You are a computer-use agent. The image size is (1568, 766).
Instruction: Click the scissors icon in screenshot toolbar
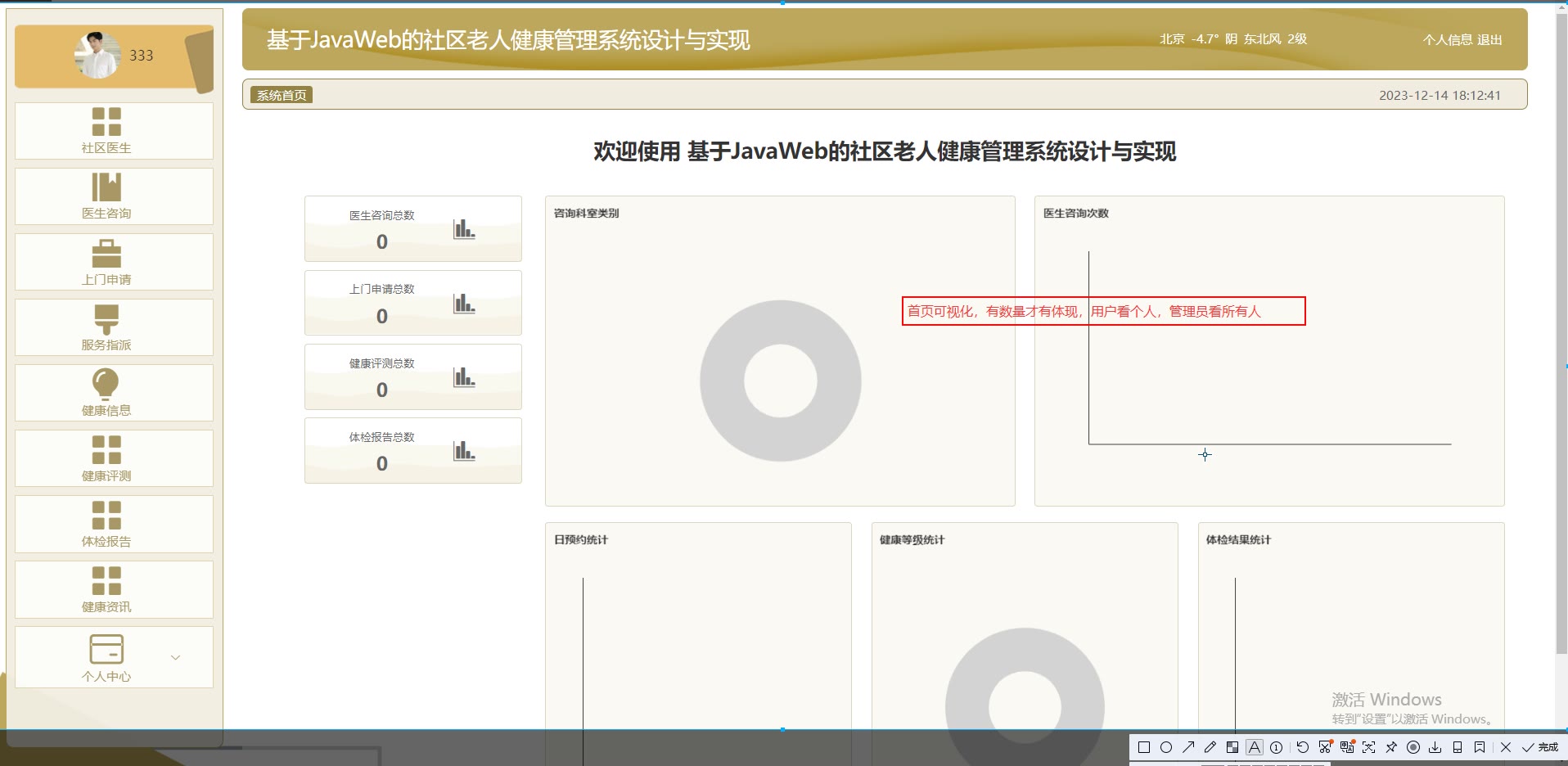pos(1325,747)
